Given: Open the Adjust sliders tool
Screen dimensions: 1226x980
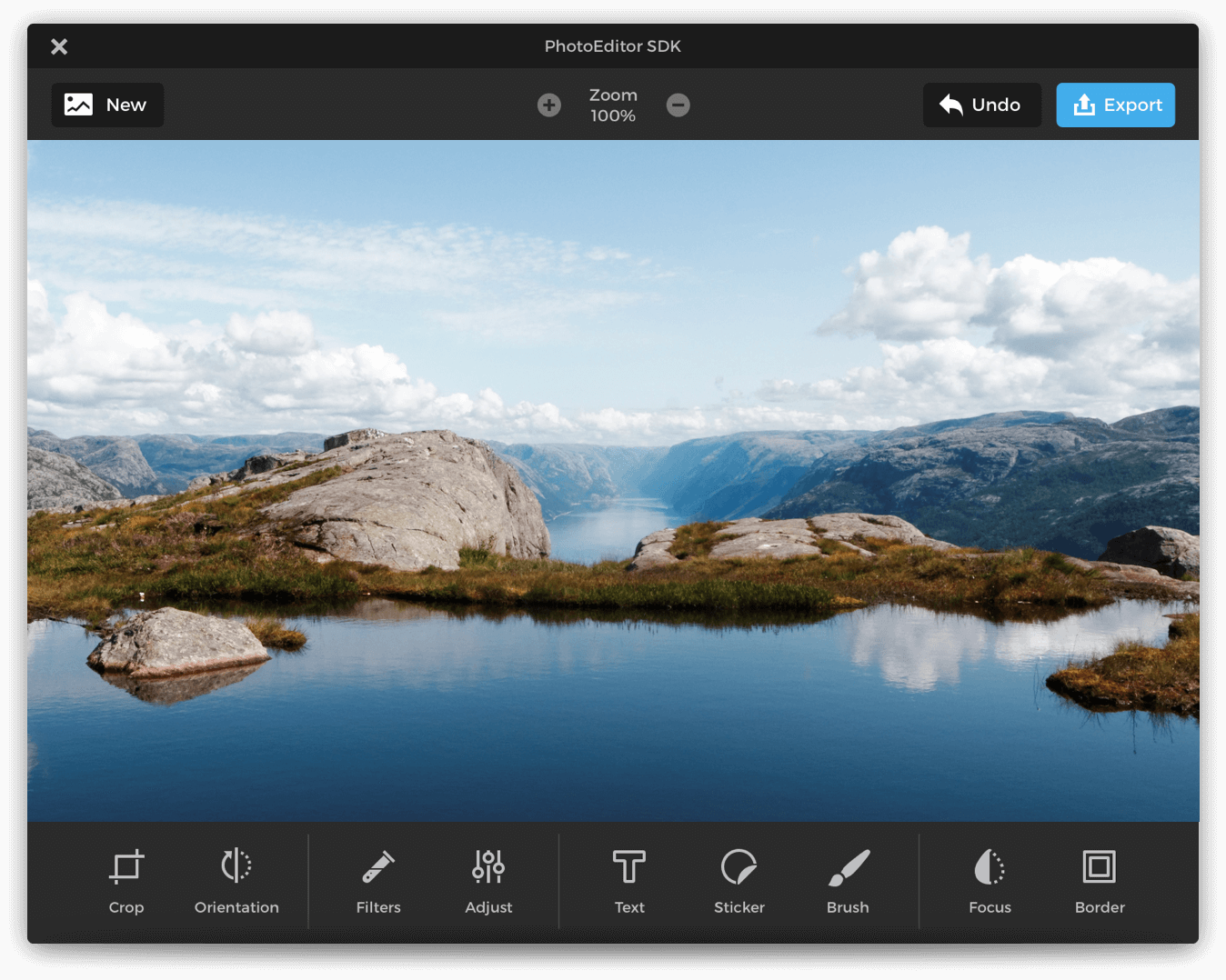Looking at the screenshot, I should pyautogui.click(x=488, y=882).
